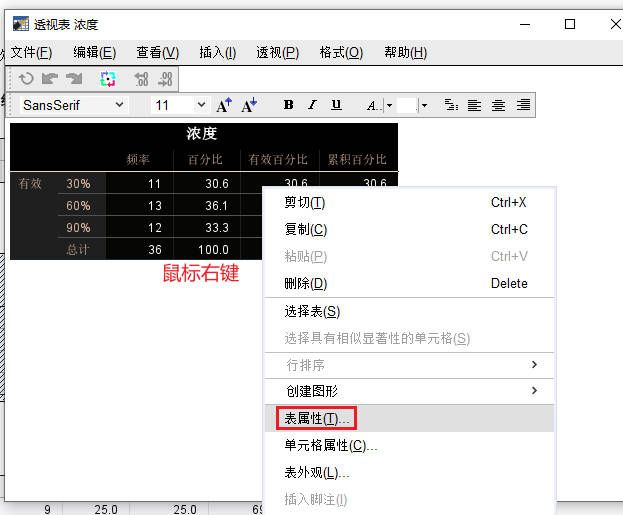Click the align right icon

tap(523, 105)
